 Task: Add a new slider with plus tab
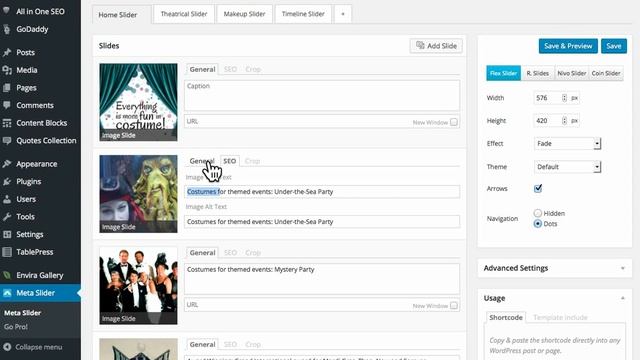[342, 14]
